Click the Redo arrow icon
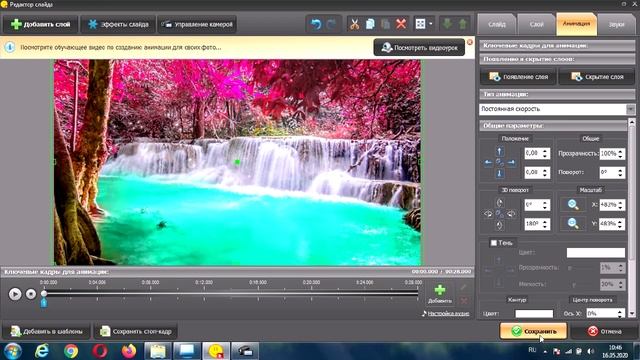Viewport: 640px width, 360px height. [331, 24]
